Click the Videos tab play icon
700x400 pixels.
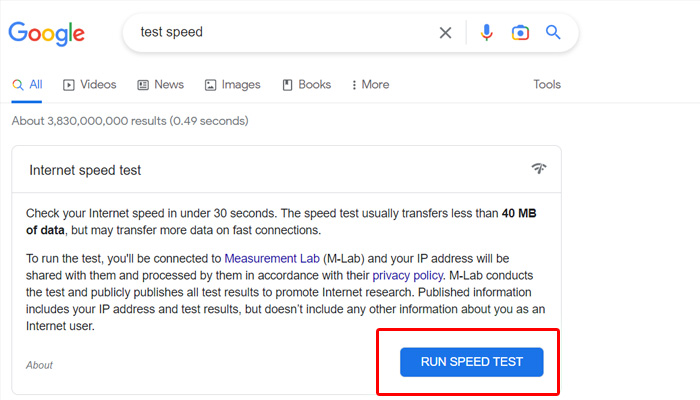(69, 85)
